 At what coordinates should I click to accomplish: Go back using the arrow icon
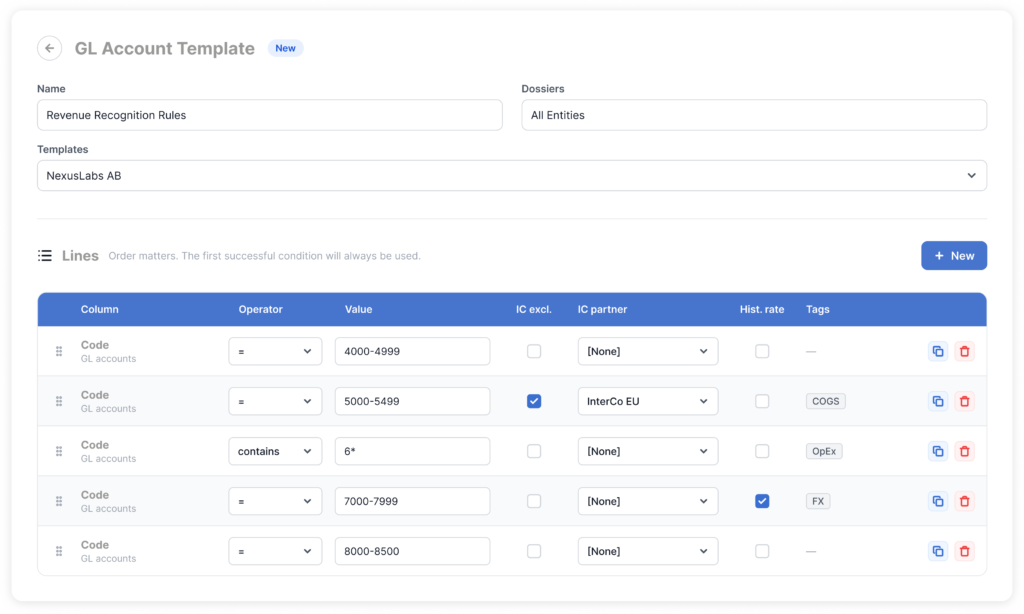coord(50,48)
